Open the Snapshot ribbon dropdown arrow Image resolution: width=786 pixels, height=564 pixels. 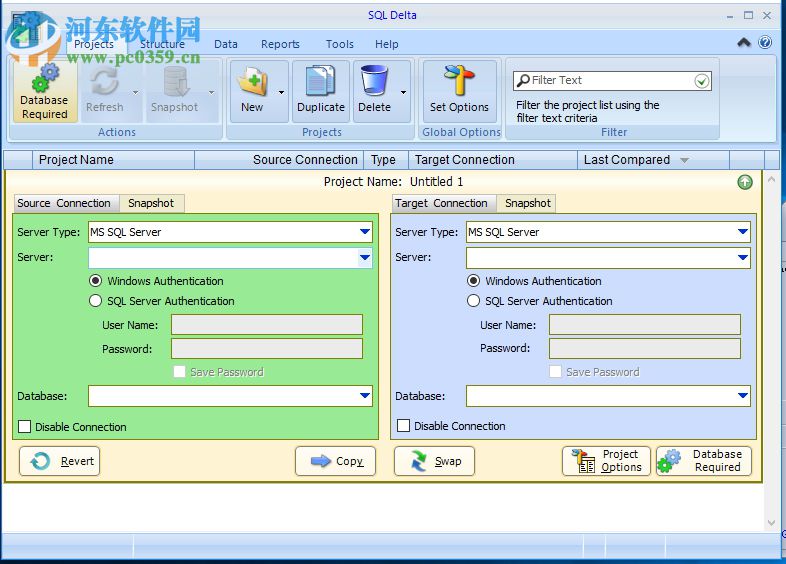click(x=212, y=92)
